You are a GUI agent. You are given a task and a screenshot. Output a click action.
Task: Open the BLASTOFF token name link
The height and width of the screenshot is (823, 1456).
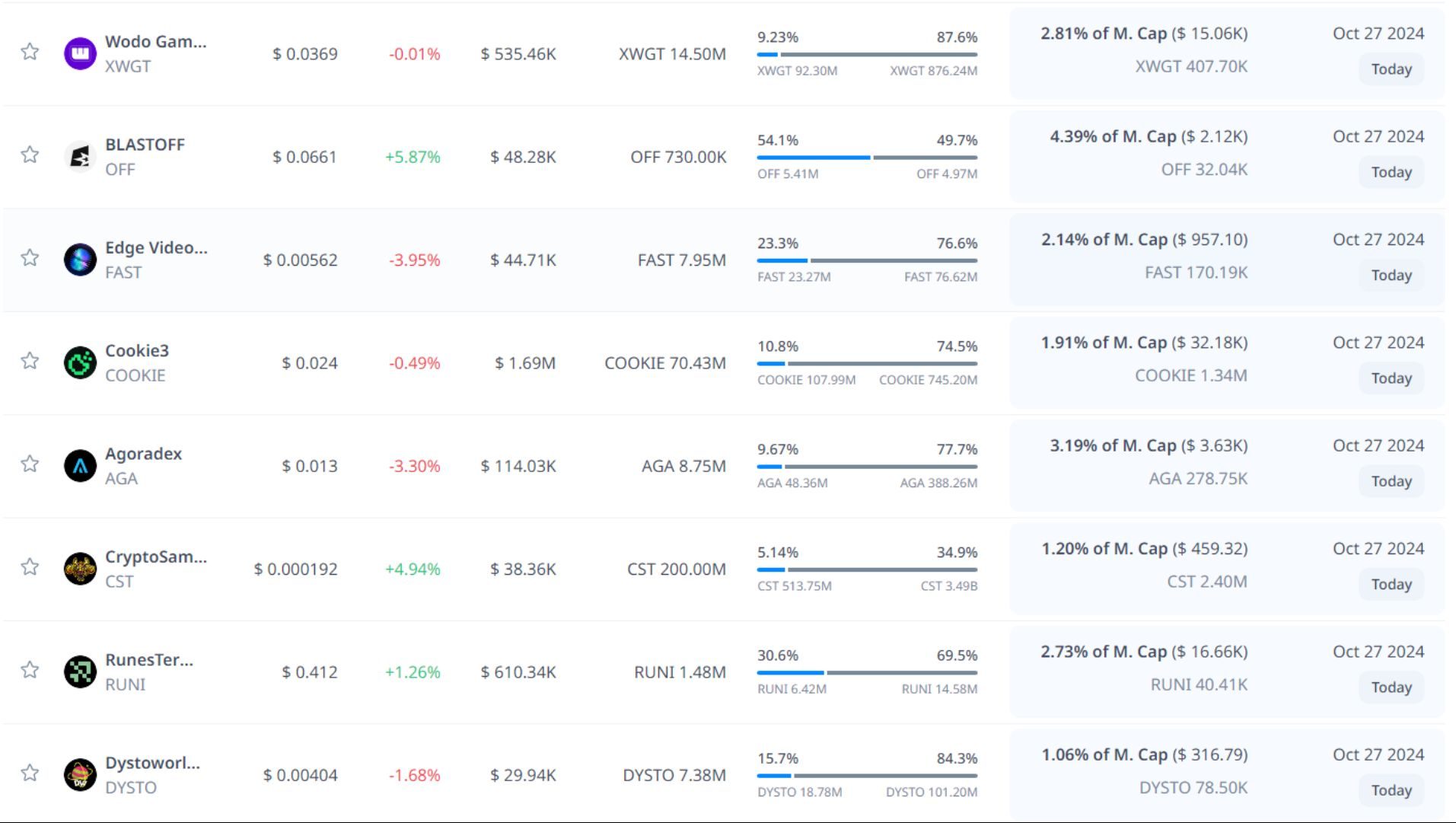pos(145,145)
